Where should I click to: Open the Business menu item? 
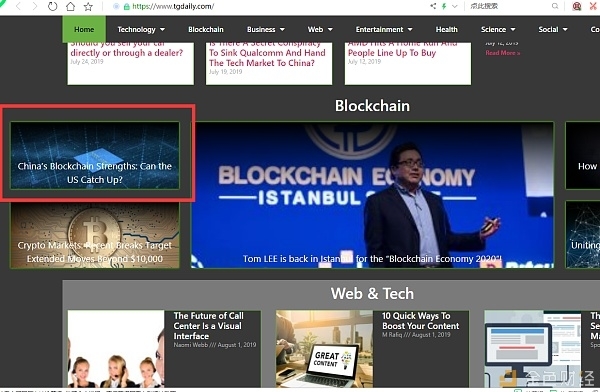[x=261, y=29]
